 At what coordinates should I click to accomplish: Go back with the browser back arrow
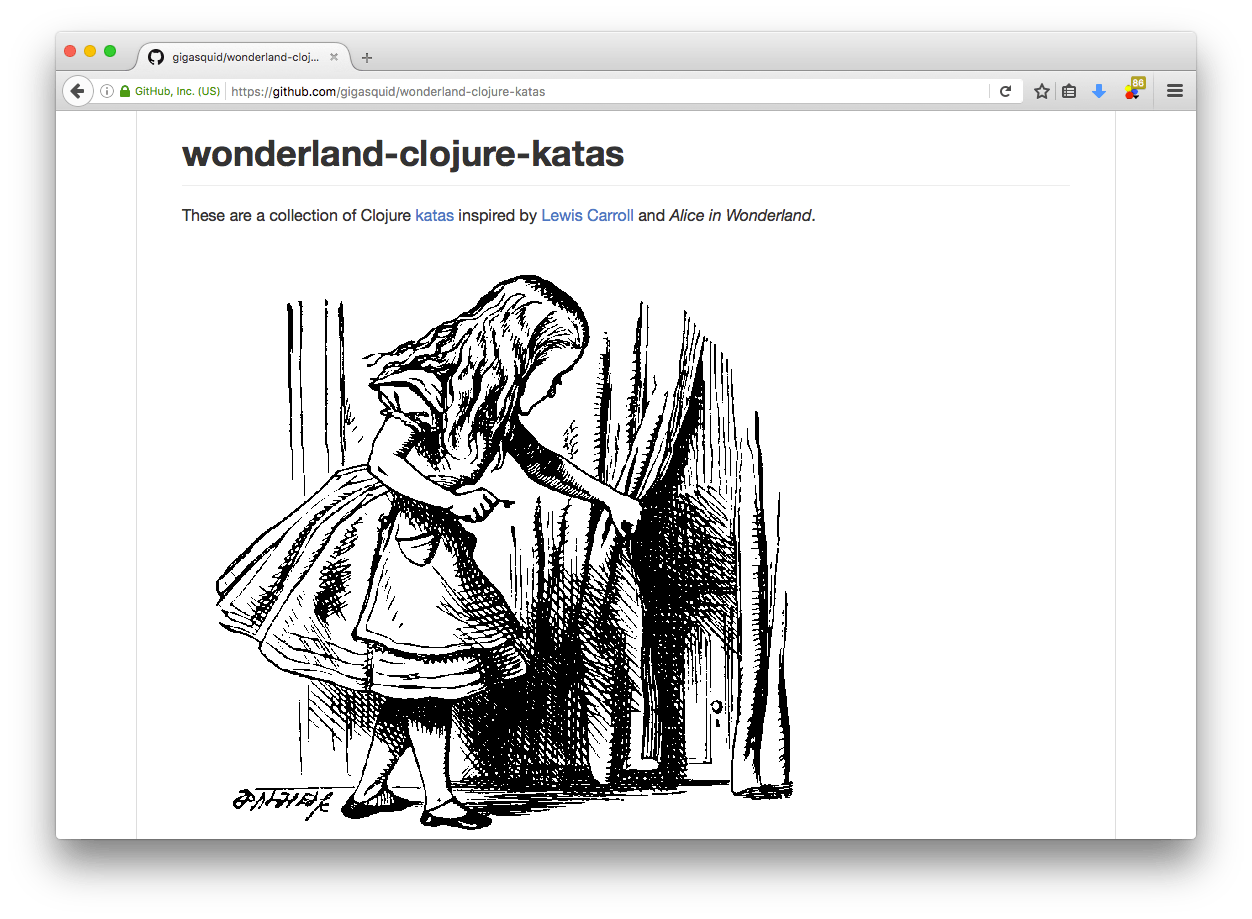pyautogui.click(x=78, y=91)
